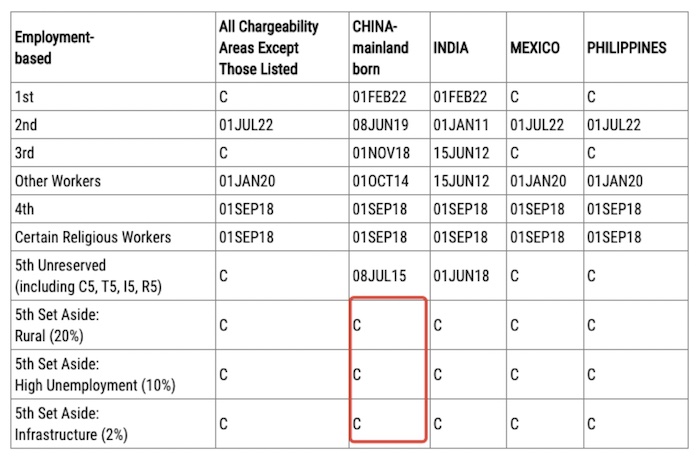Click Other Workers China date 01OCT14
This screenshot has height=460, width=700.
click(380, 181)
